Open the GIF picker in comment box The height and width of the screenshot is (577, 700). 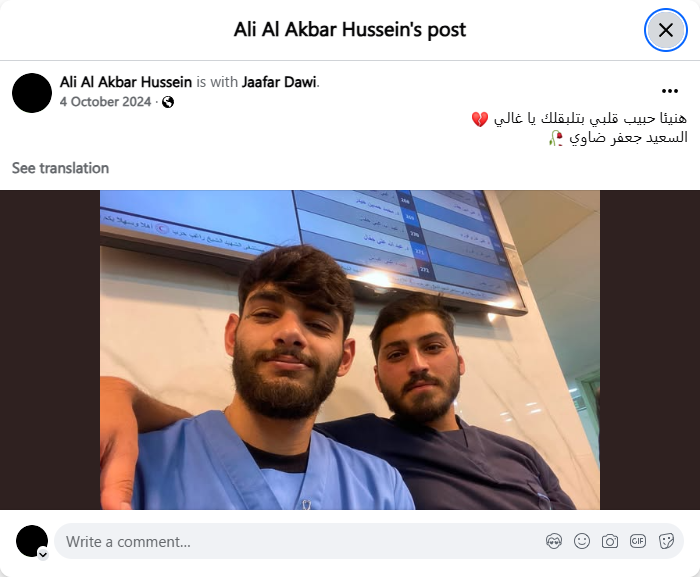638,541
